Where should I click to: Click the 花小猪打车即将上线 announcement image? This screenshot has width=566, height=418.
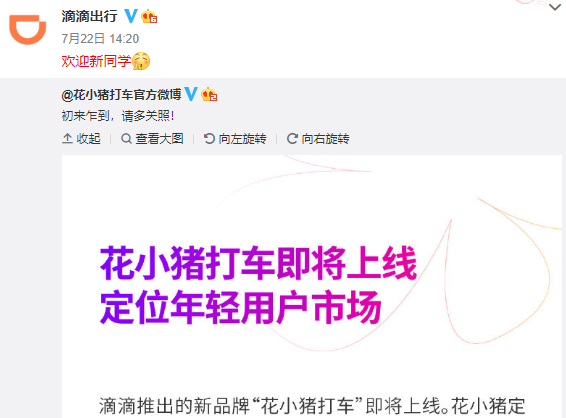[312, 286]
